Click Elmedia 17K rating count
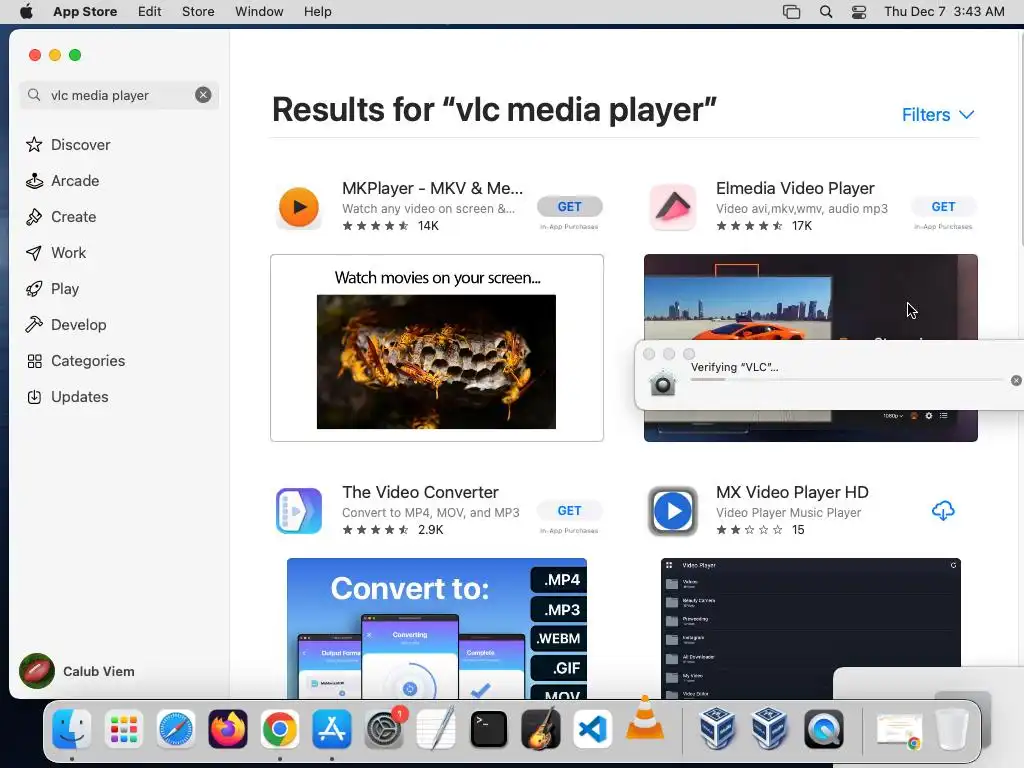The width and height of the screenshot is (1024, 768). pos(802,226)
